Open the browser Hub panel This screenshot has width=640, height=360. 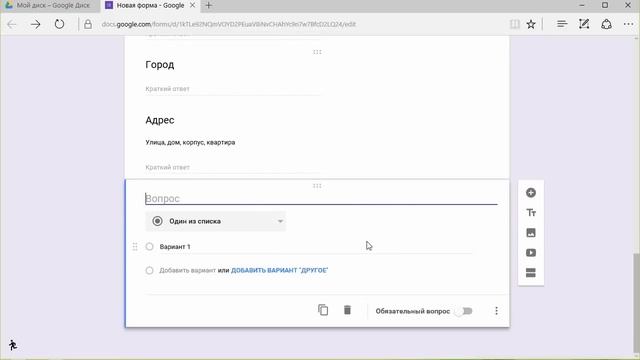pos(562,24)
